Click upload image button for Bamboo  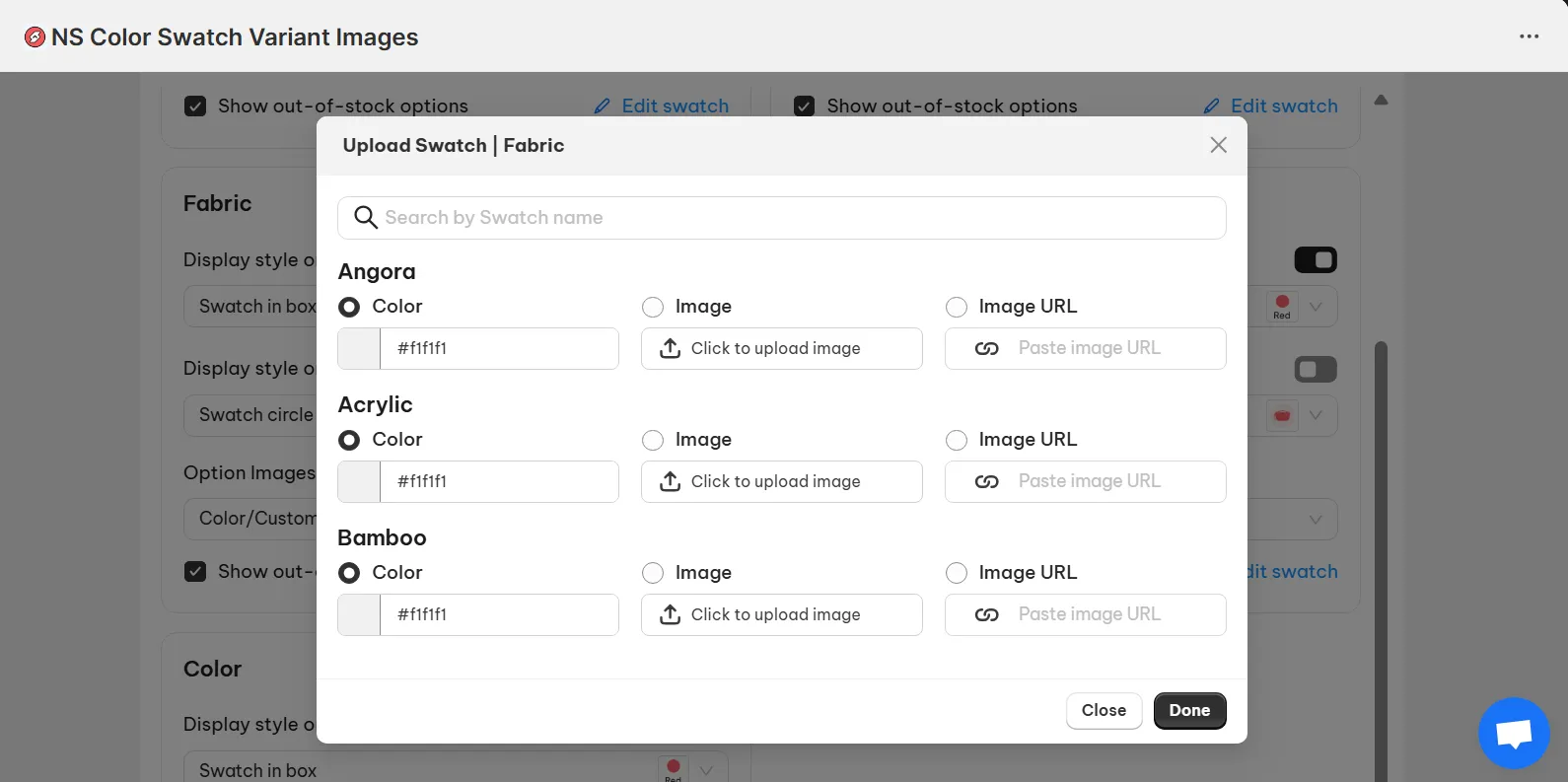coord(782,615)
